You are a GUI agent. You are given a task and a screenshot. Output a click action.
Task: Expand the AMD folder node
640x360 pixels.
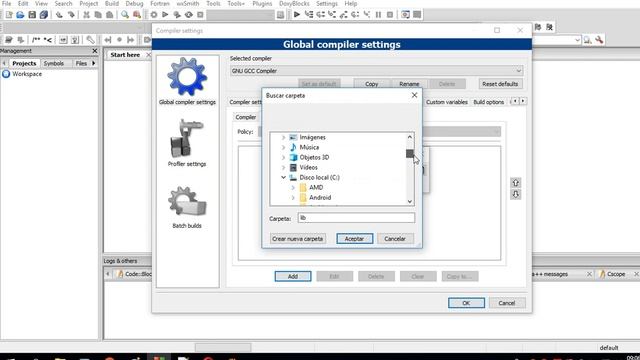click(x=293, y=187)
